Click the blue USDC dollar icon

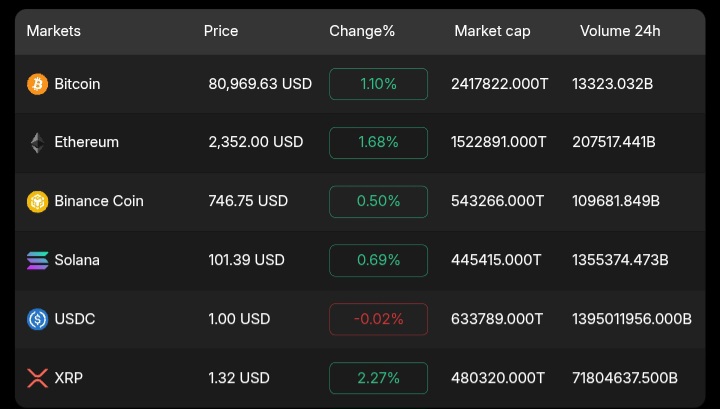[x=37, y=319]
